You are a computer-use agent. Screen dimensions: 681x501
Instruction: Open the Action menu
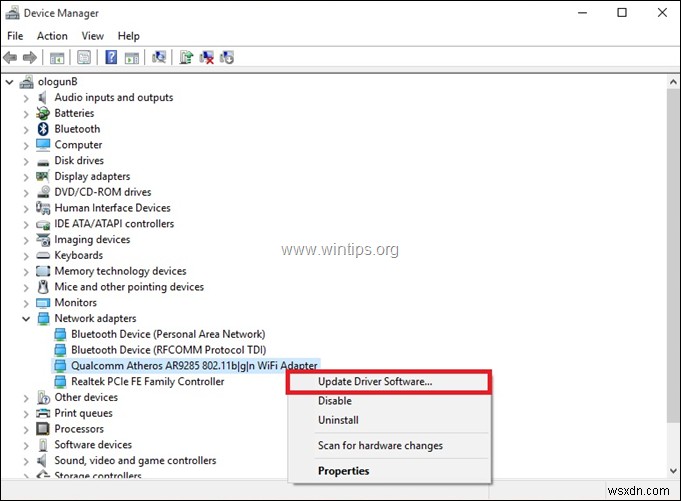[52, 36]
